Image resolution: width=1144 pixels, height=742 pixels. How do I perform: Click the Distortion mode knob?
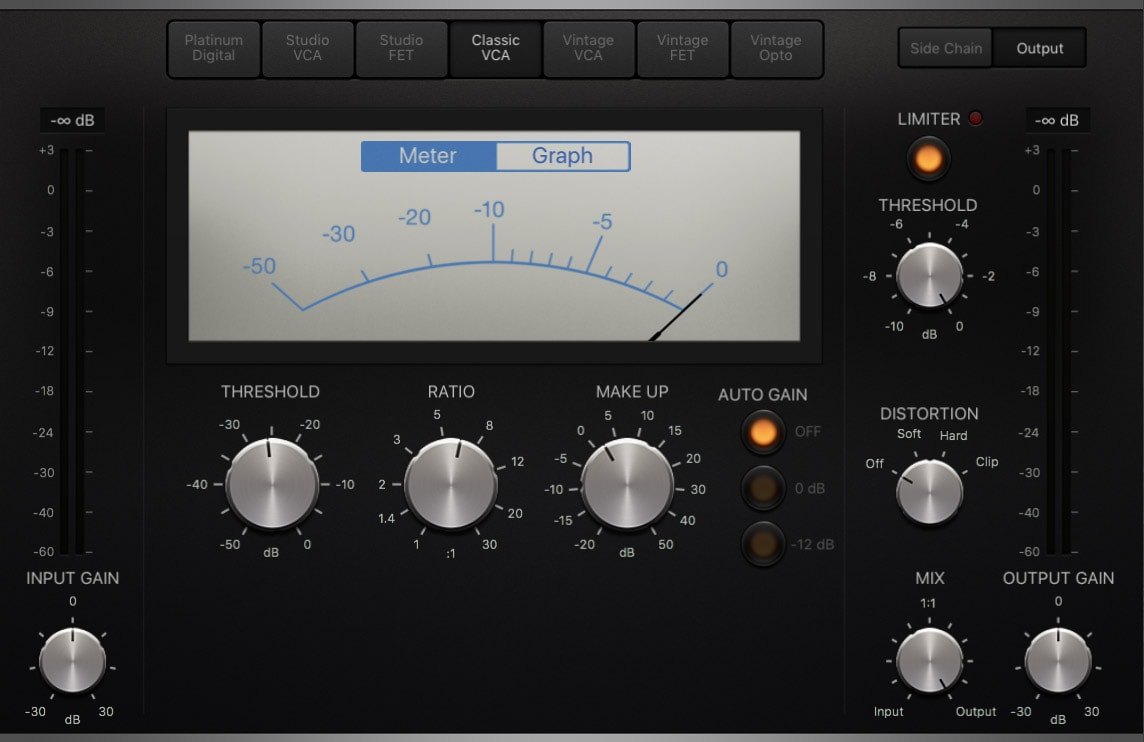tap(929, 492)
